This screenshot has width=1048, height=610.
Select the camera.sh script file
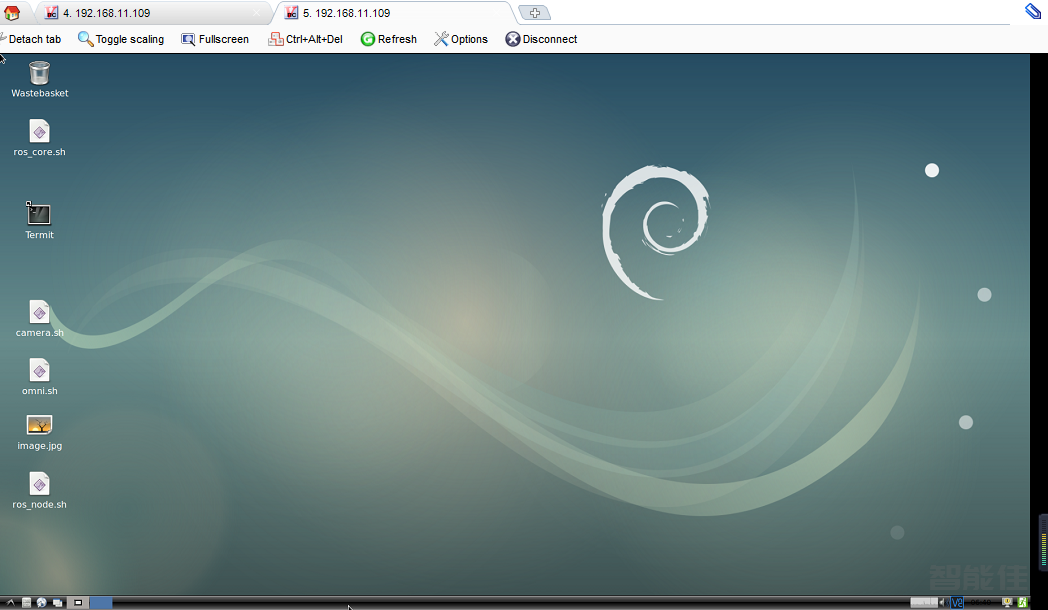(39, 312)
